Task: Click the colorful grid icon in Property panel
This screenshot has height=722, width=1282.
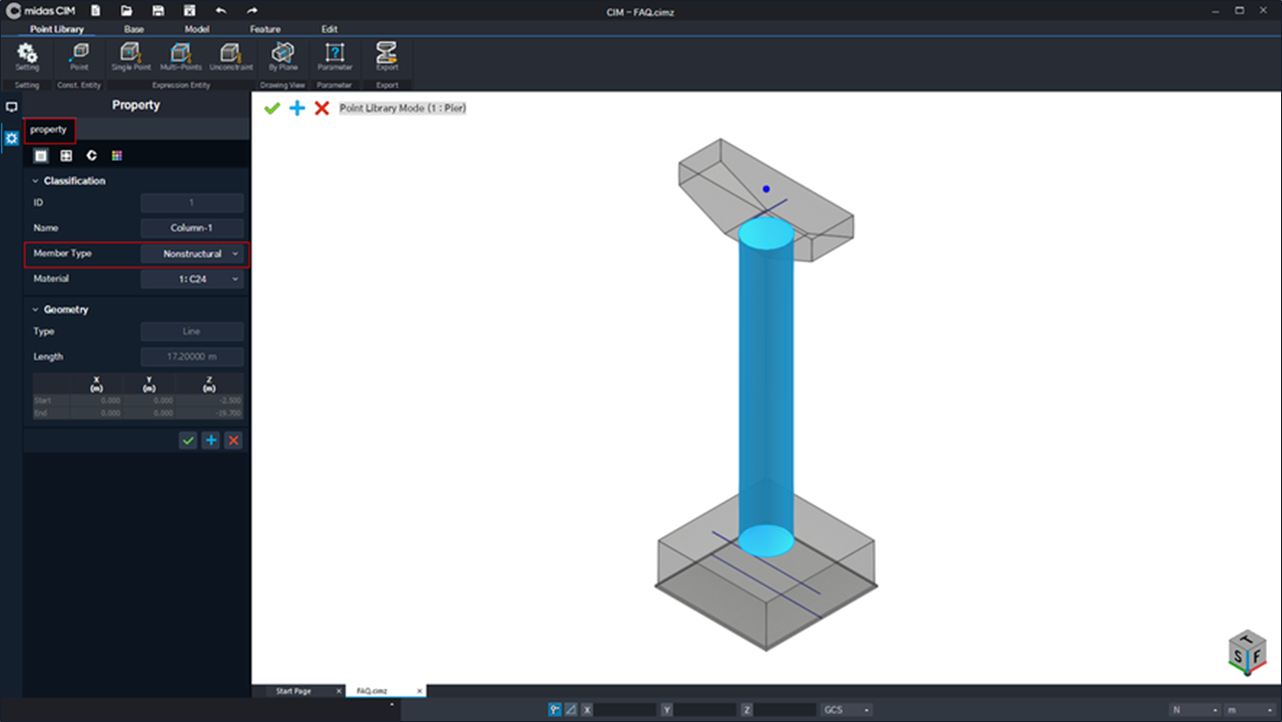Action: 118,156
